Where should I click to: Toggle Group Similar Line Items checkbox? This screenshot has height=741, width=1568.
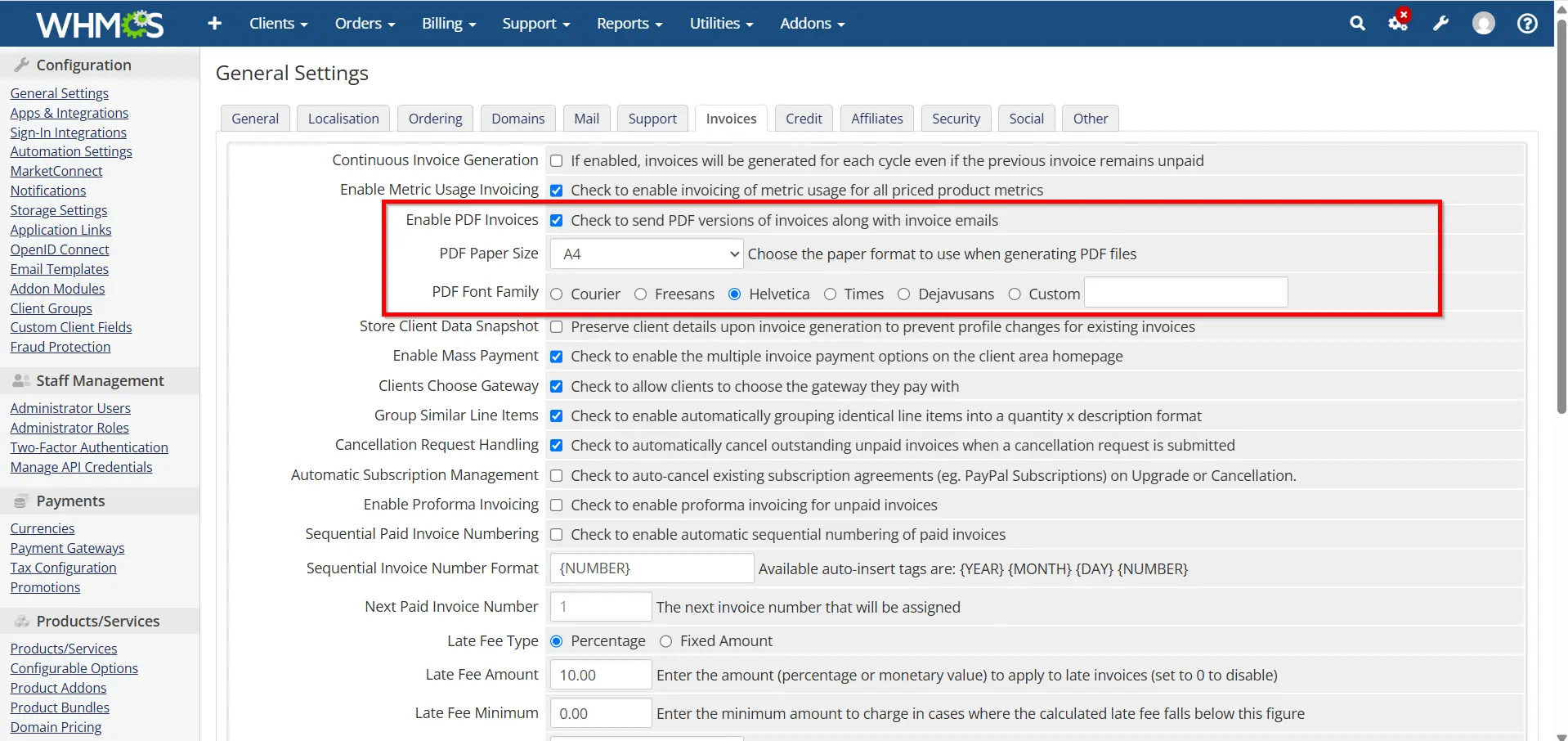coord(557,416)
